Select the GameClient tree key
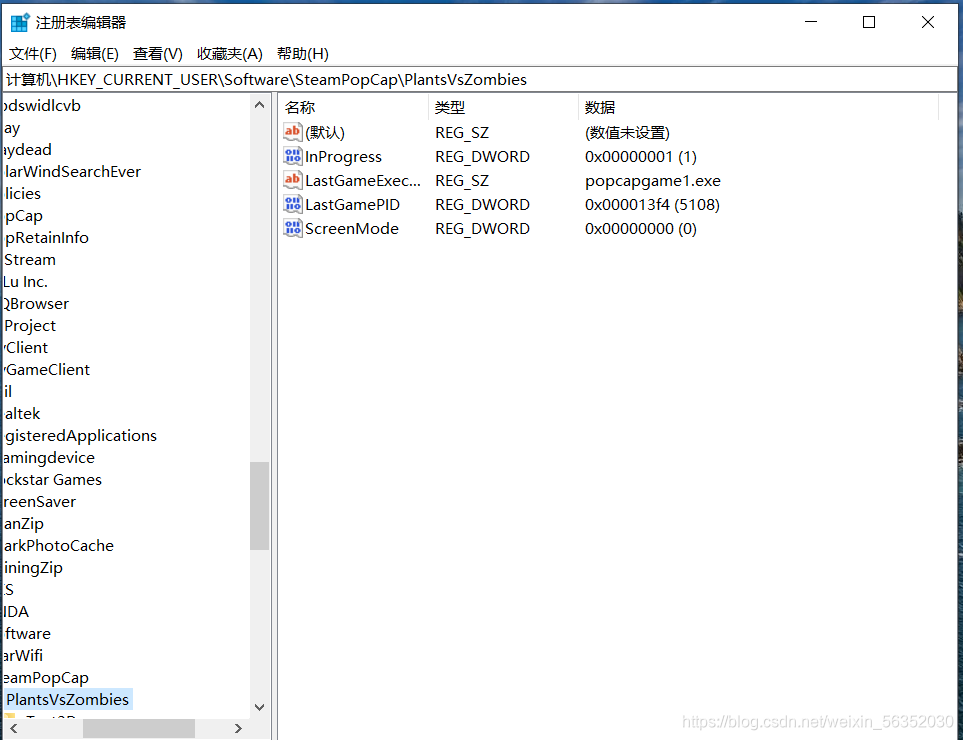This screenshot has height=740, width=963. (x=47, y=370)
